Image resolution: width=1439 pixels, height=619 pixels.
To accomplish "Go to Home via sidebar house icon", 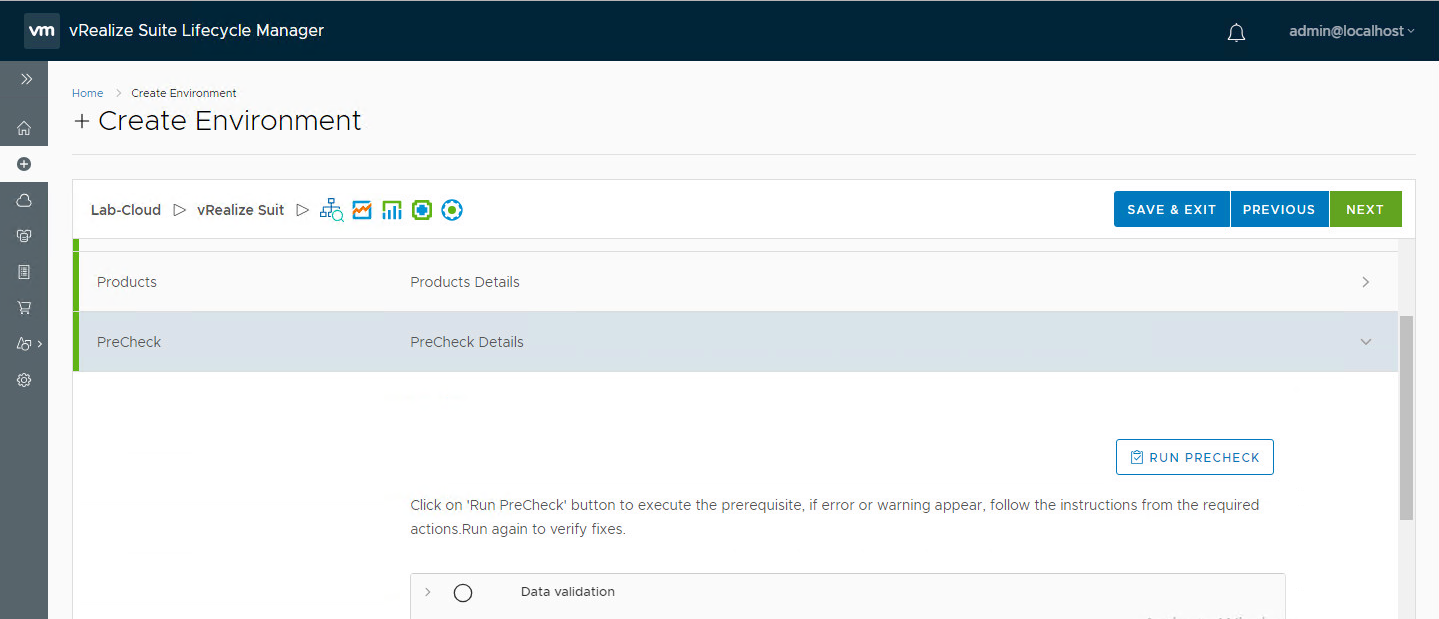I will pos(24,128).
